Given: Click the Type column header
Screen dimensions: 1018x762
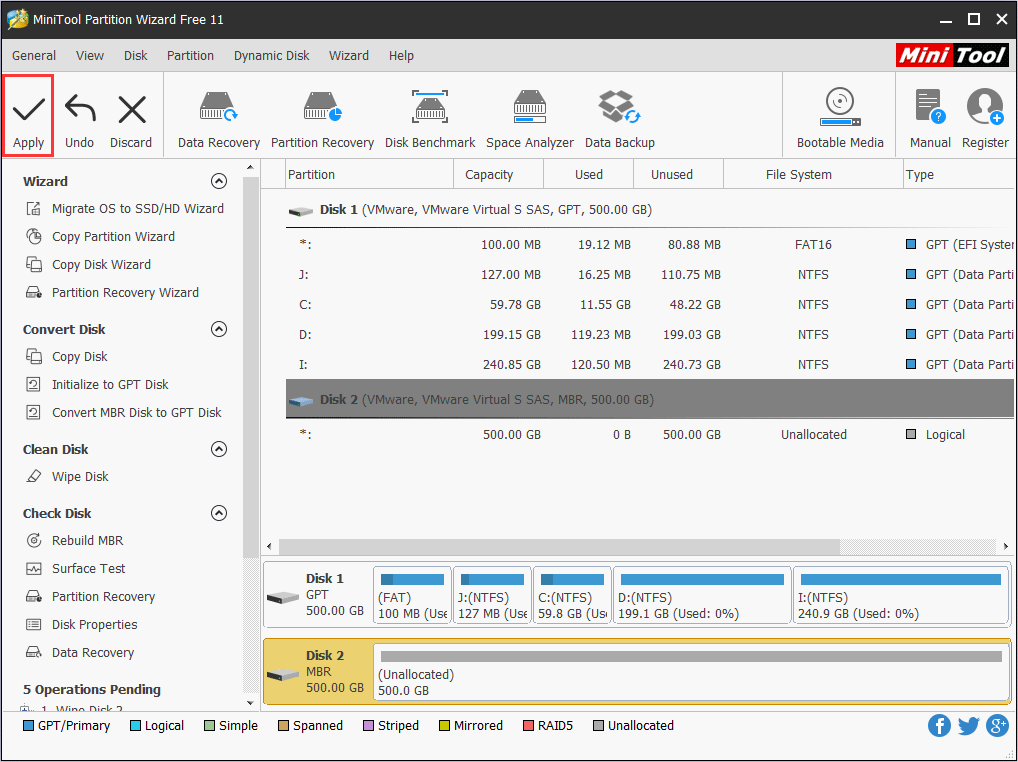Looking at the screenshot, I should pyautogui.click(x=959, y=175).
